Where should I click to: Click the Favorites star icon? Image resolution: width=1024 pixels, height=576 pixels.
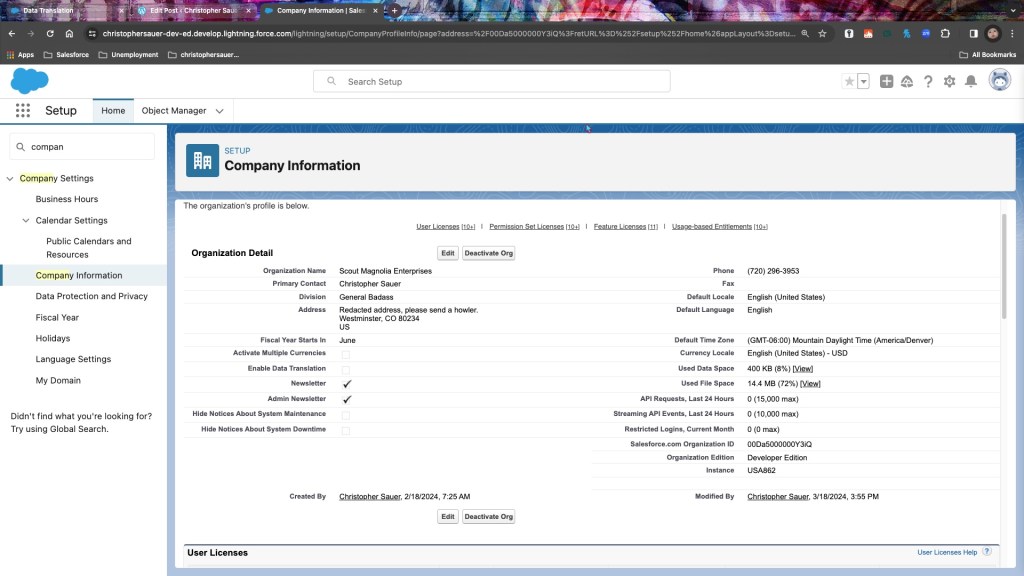point(850,82)
